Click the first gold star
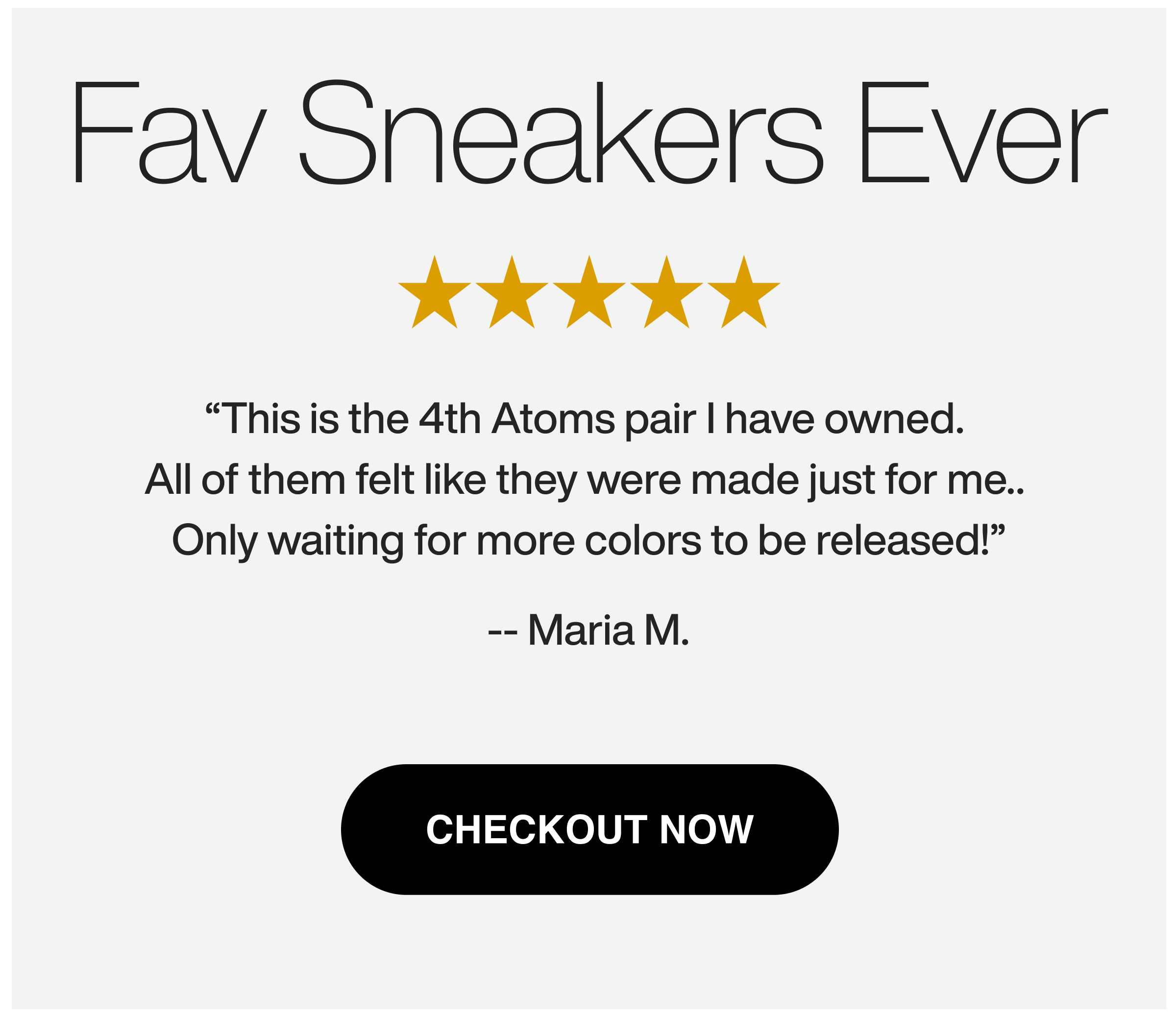 (x=434, y=292)
